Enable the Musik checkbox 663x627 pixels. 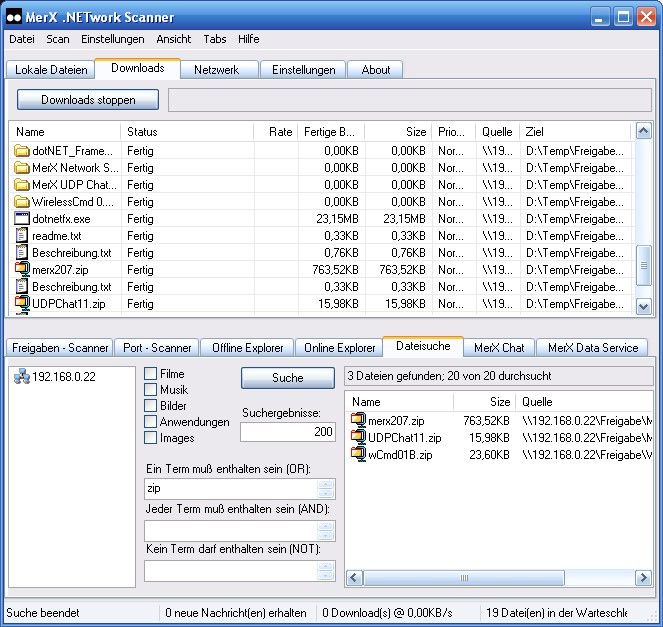pos(151,389)
